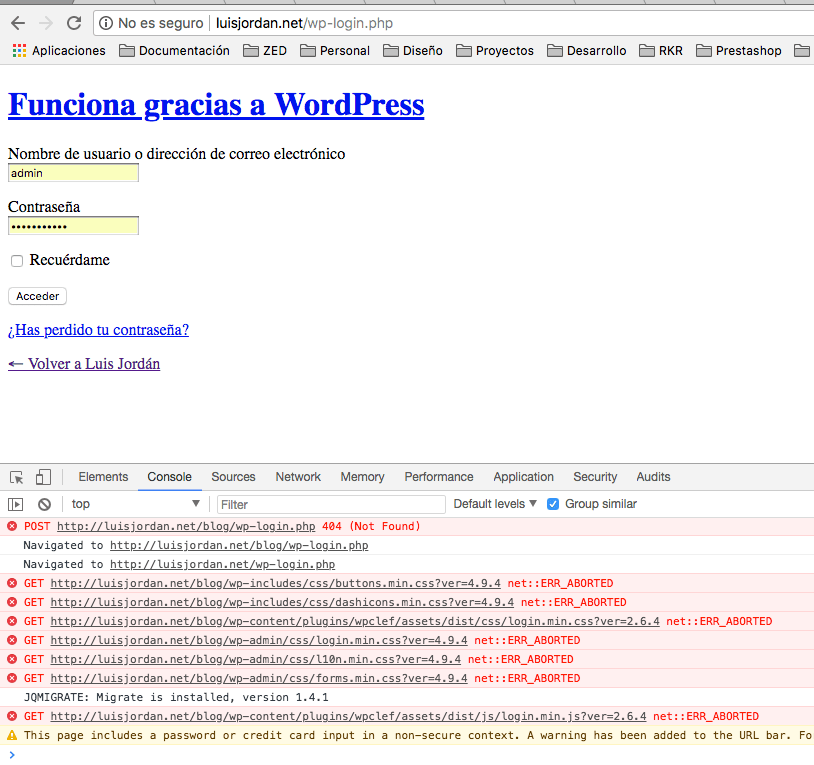Open the Prestashop bookmark folder

739,50
